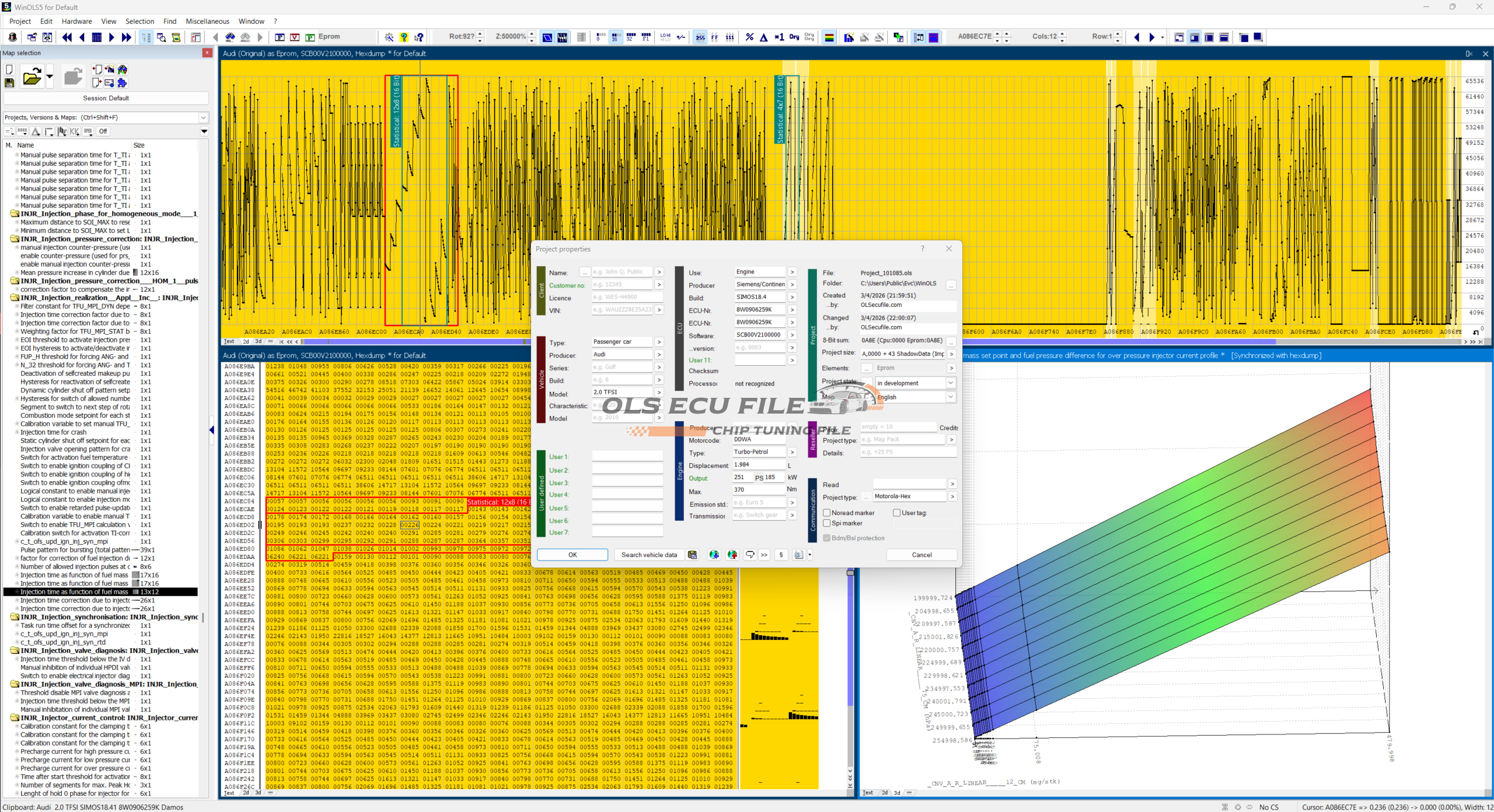Toggle the LoHi byte order icon
The height and width of the screenshot is (812, 1494).
coord(665,37)
